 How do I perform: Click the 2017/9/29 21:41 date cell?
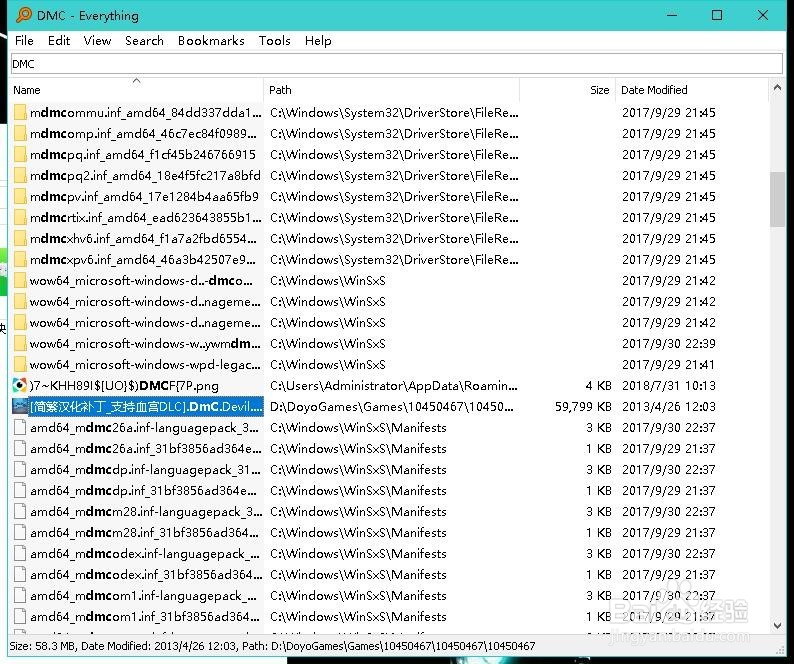pyautogui.click(x=669, y=365)
